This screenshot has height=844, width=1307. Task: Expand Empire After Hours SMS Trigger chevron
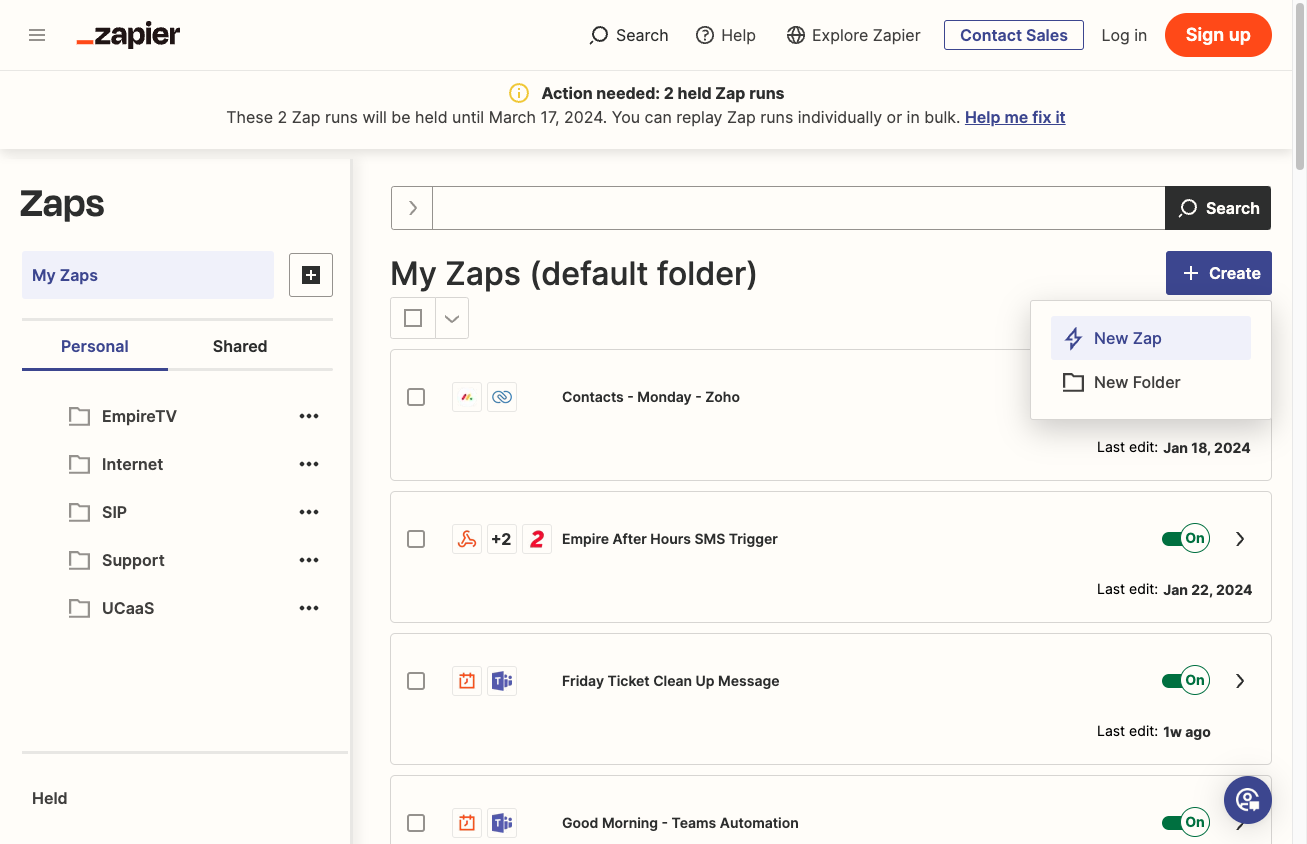pos(1240,539)
